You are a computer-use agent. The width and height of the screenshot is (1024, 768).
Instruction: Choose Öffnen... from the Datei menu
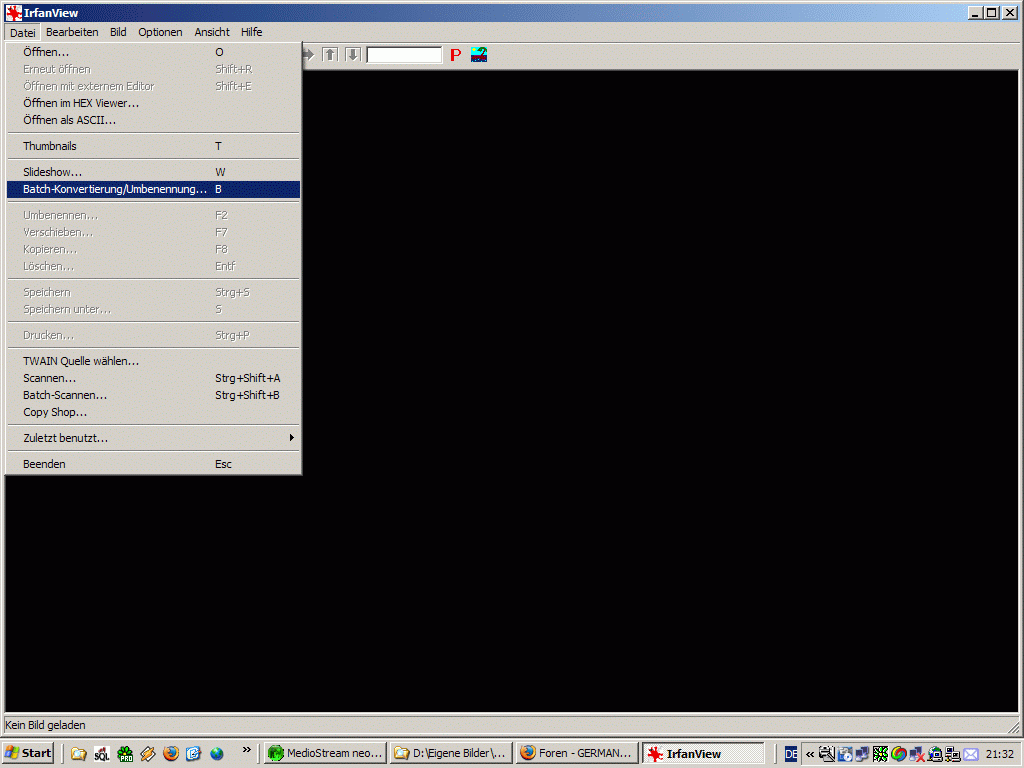153,52
